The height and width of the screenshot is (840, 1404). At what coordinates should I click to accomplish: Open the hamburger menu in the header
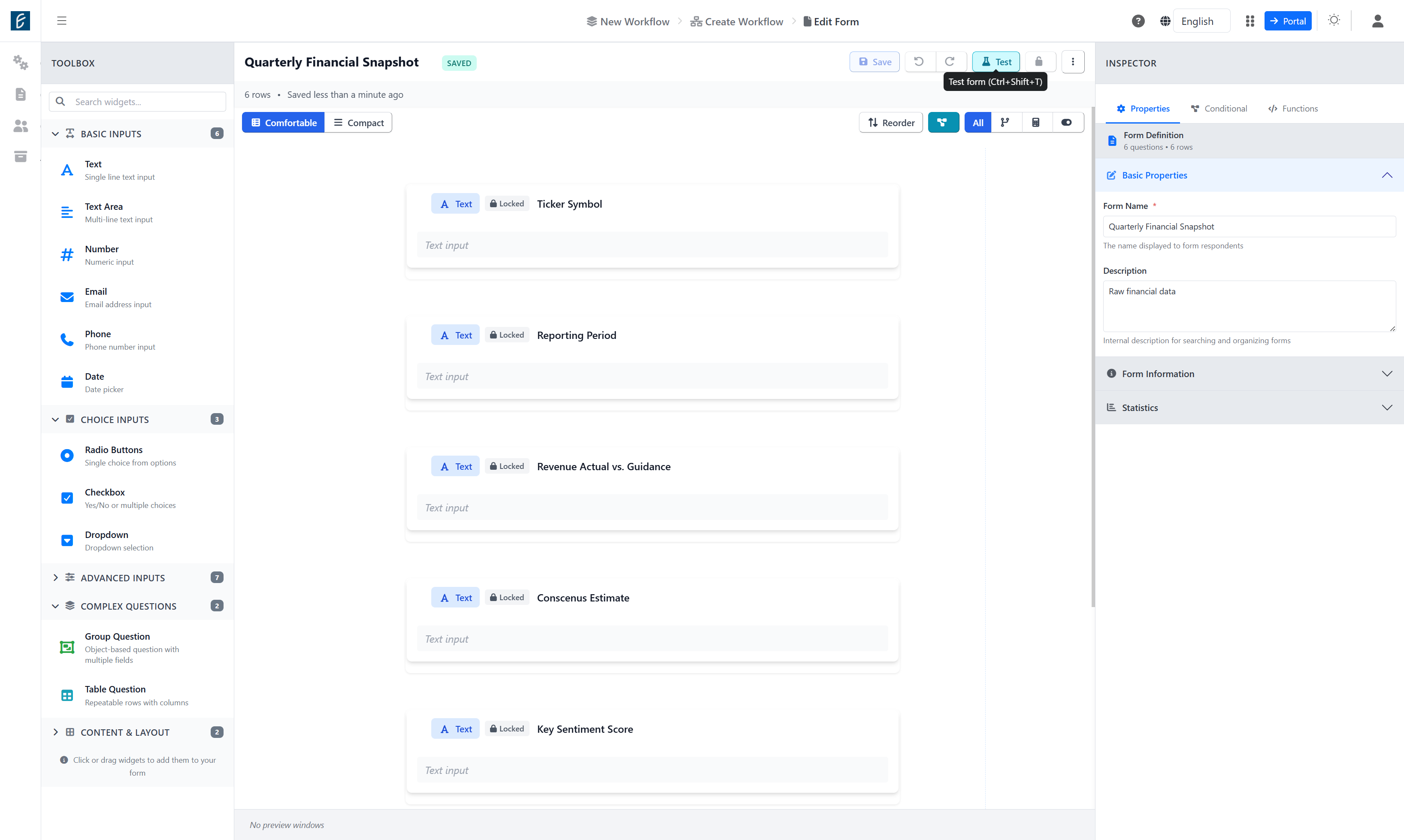(62, 21)
